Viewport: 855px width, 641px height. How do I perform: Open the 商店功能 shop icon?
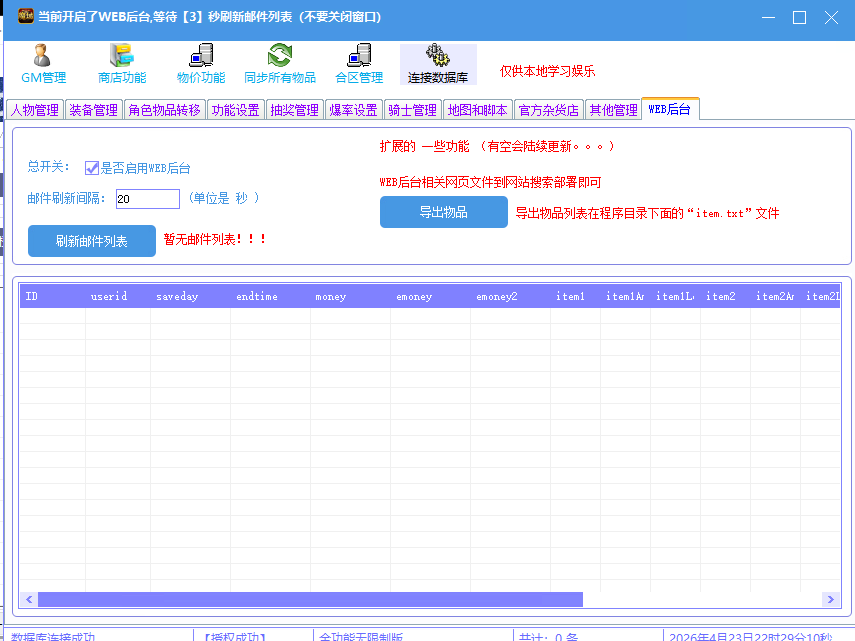(x=122, y=63)
